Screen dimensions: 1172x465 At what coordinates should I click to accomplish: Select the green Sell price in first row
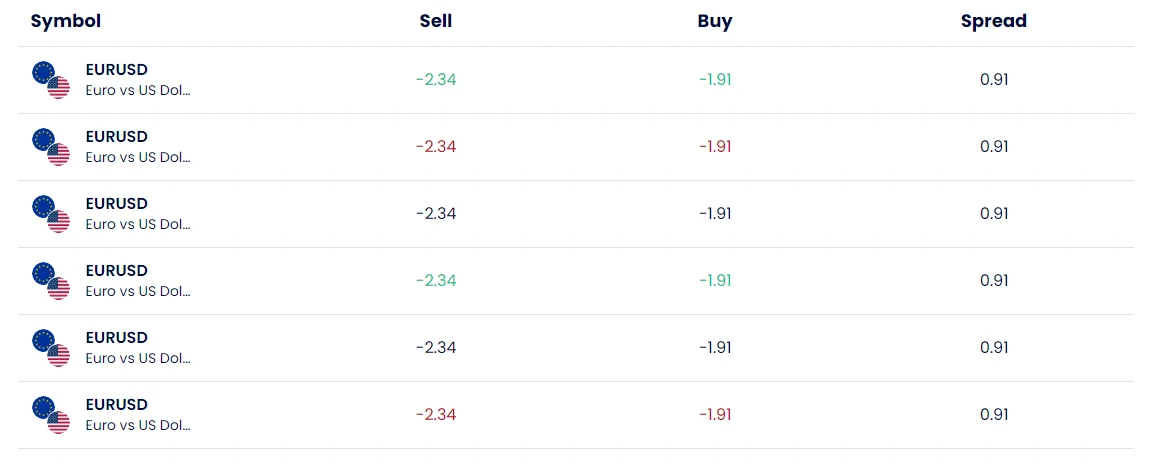click(436, 80)
